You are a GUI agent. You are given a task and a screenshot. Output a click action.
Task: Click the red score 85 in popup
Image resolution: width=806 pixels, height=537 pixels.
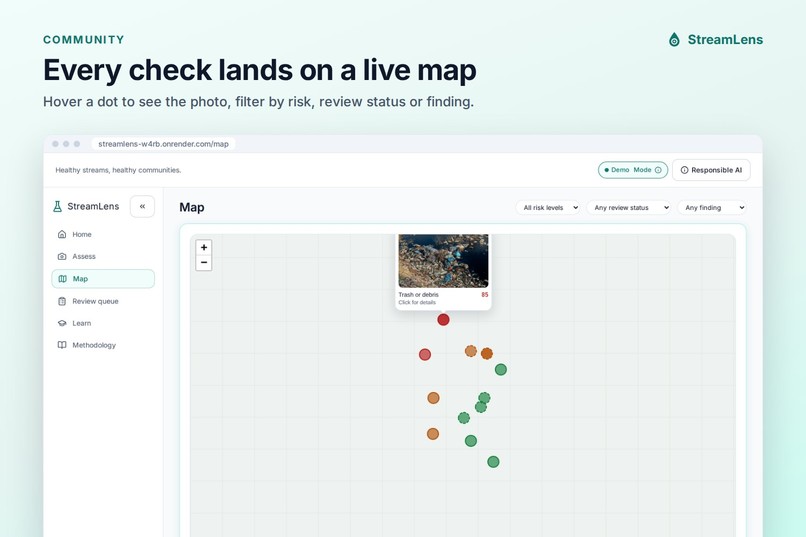click(485, 294)
